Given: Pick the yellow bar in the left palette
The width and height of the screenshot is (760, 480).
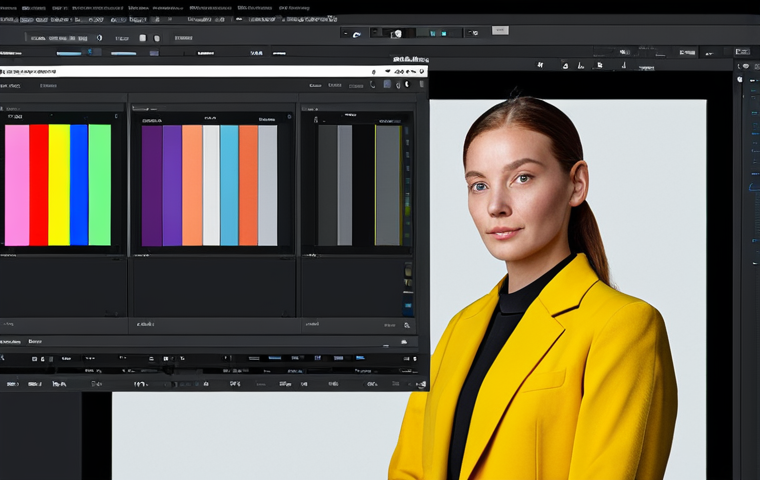Looking at the screenshot, I should [x=59, y=185].
